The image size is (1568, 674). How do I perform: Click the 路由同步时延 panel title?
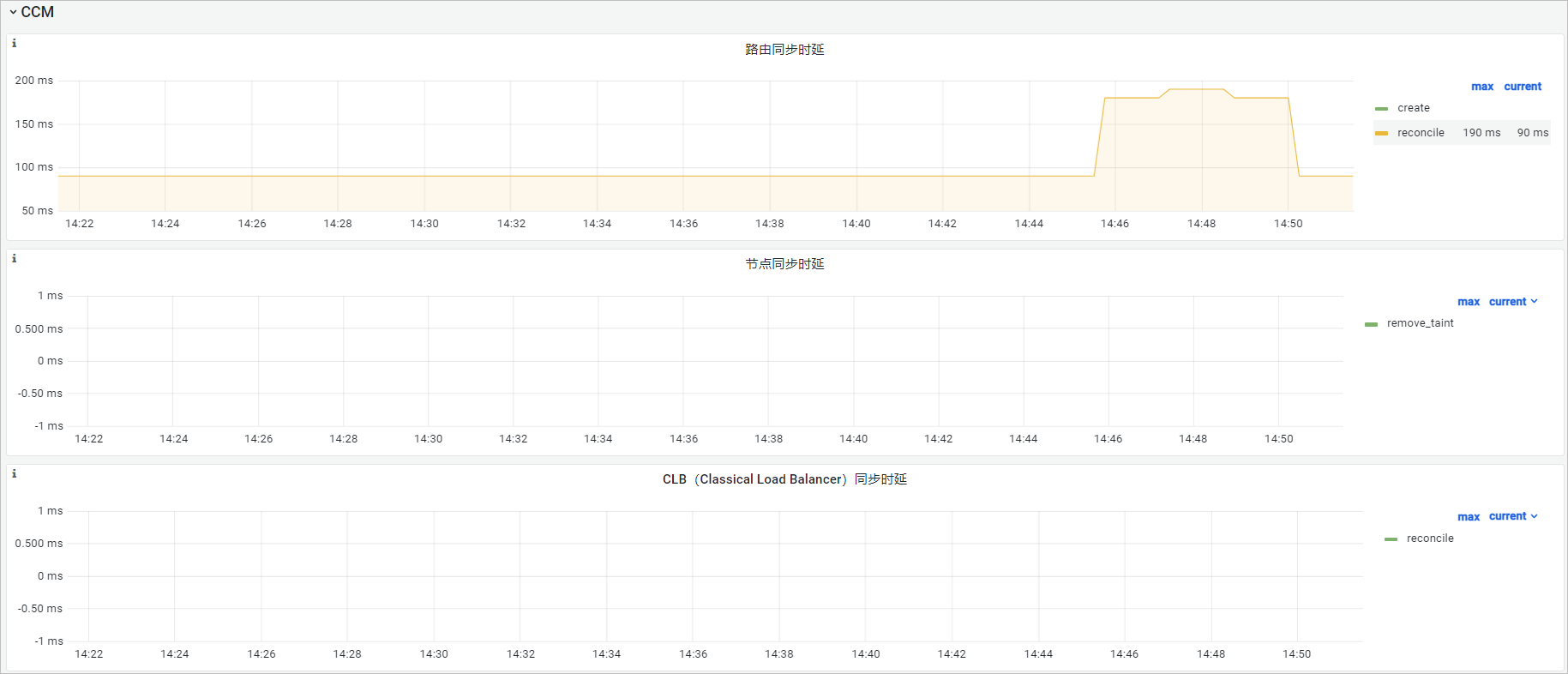[784, 50]
